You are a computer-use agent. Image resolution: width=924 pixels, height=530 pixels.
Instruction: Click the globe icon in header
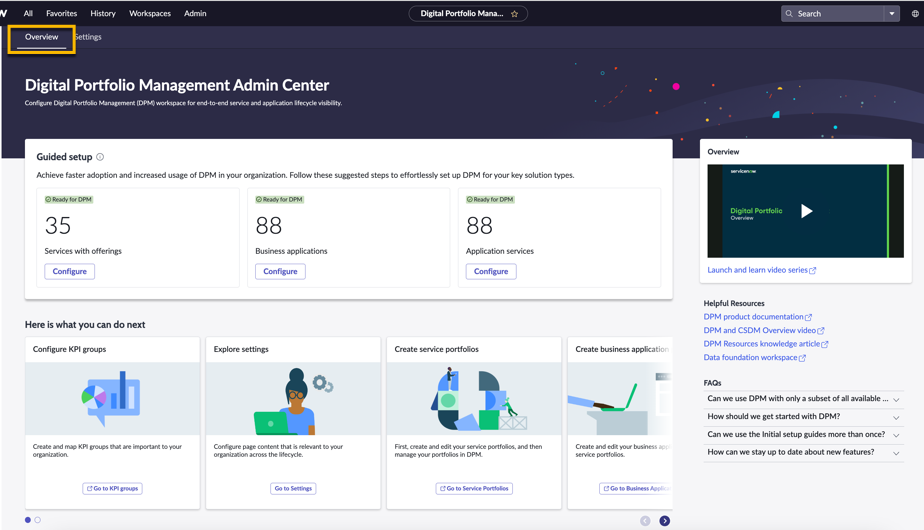pyautogui.click(x=915, y=14)
